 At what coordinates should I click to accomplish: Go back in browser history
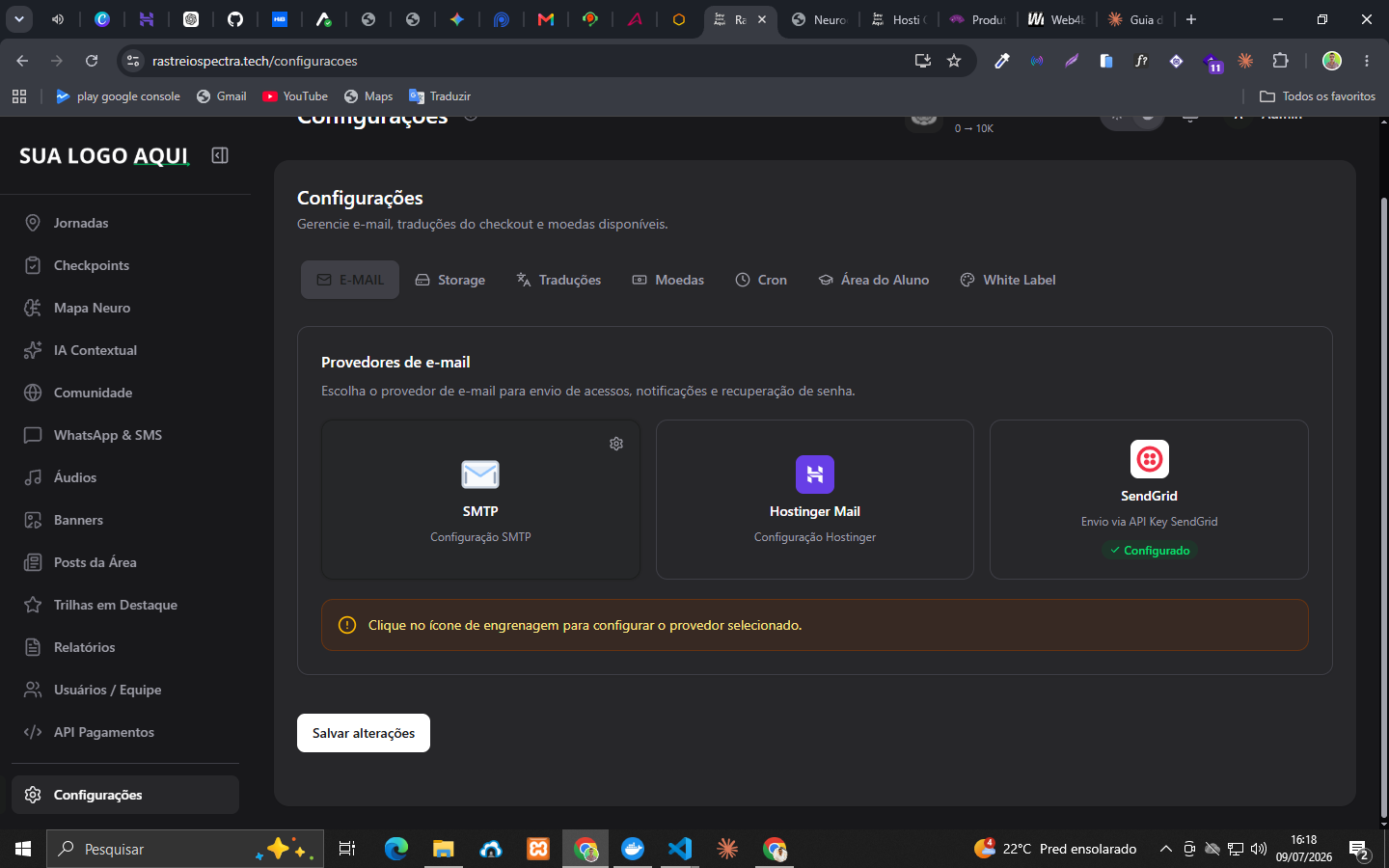(22, 61)
